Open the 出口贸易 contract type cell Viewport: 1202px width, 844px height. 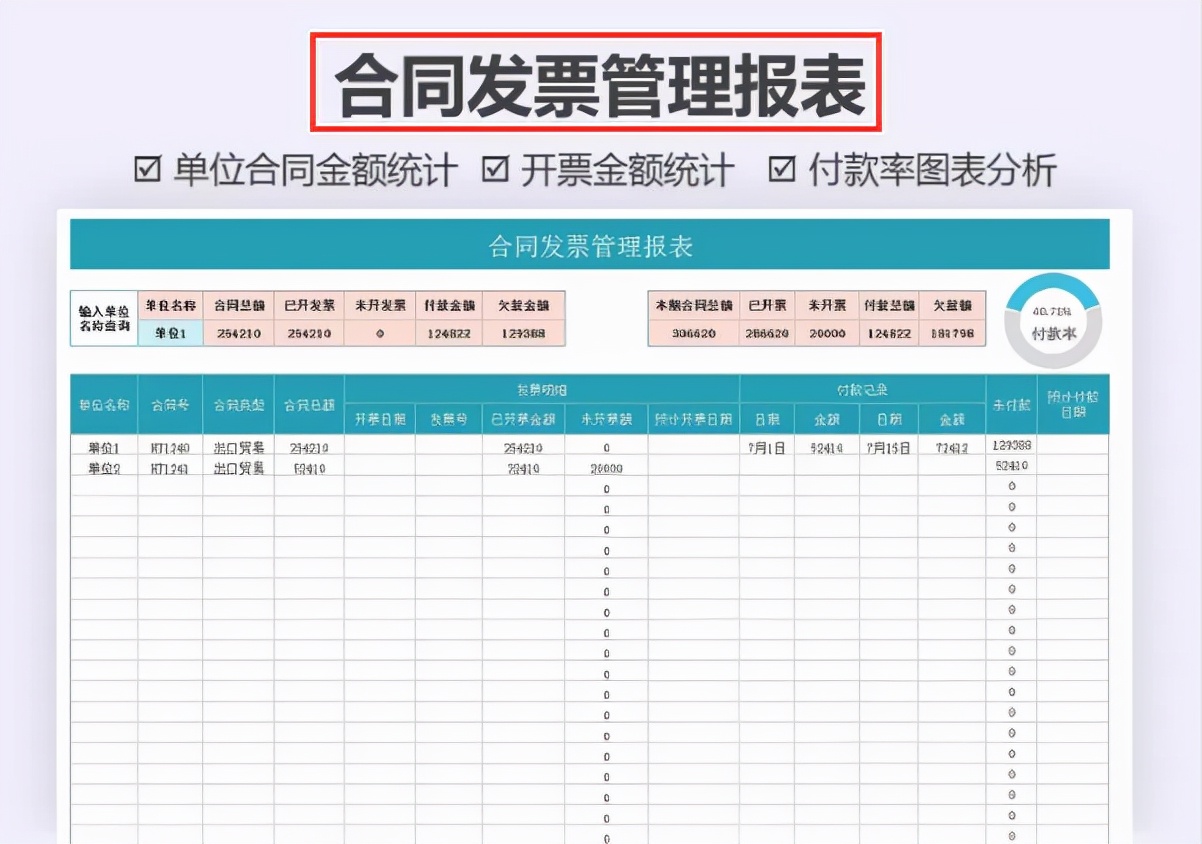[240, 447]
